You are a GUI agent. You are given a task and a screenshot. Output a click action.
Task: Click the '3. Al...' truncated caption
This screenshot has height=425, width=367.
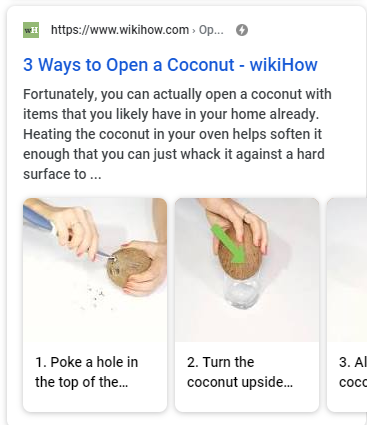353,362
